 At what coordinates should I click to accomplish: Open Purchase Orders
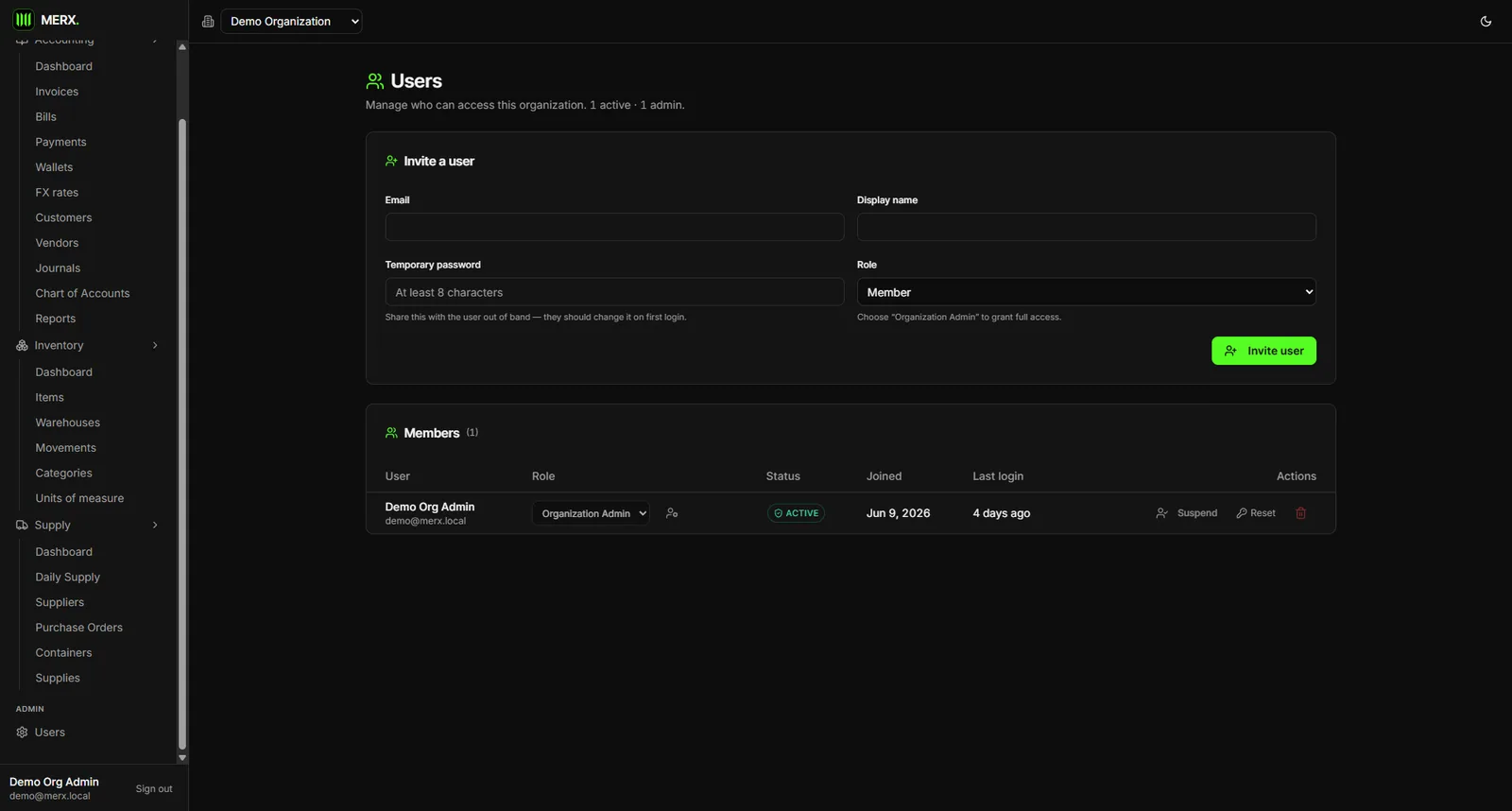pyautogui.click(x=78, y=628)
